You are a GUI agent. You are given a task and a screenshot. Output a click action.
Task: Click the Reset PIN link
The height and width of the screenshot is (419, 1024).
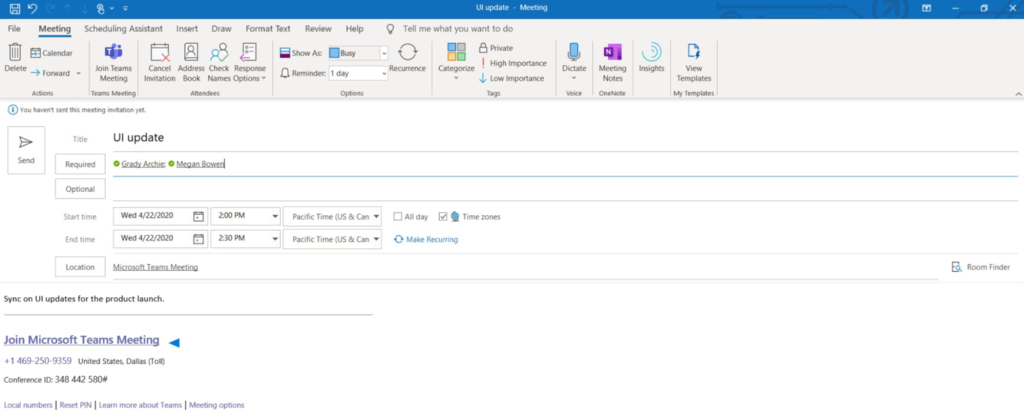pos(77,405)
